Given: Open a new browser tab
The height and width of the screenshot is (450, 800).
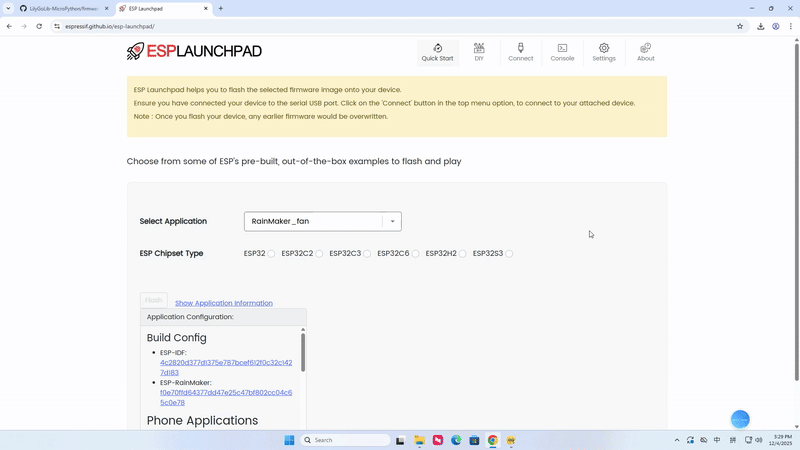Looking at the screenshot, I should point(221,8).
